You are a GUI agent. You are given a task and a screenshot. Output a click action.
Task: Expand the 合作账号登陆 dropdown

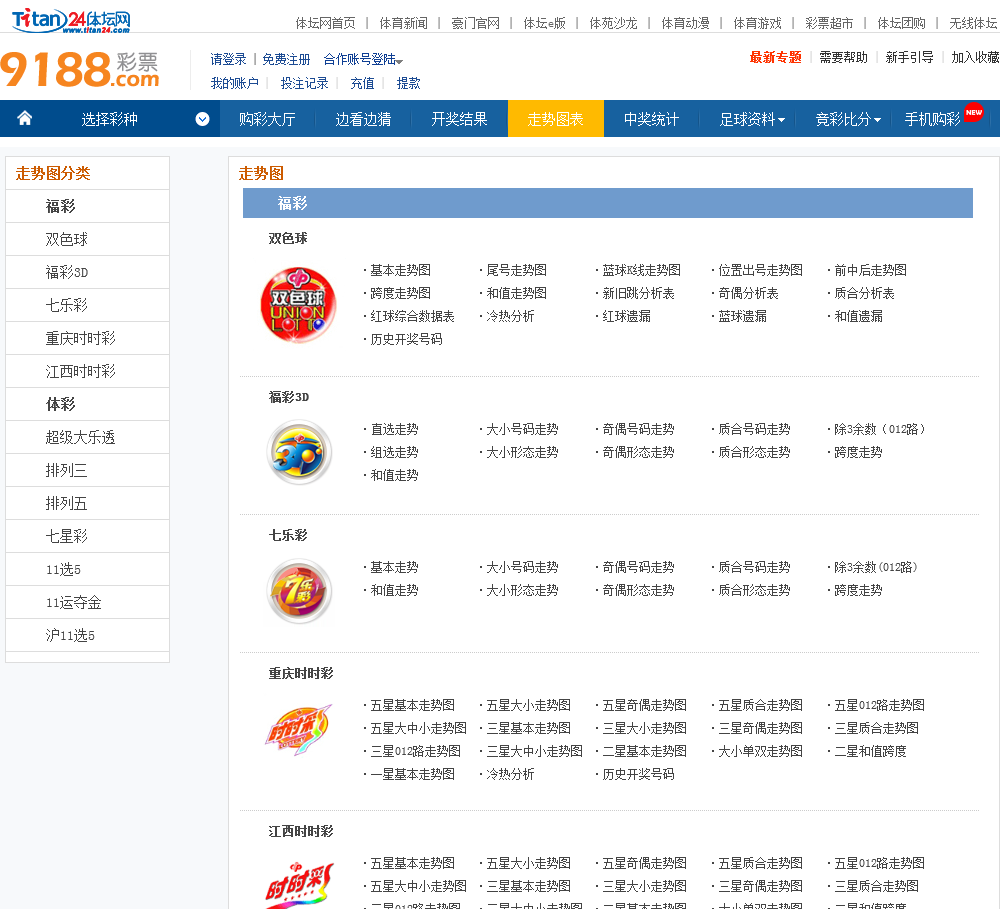coord(363,59)
